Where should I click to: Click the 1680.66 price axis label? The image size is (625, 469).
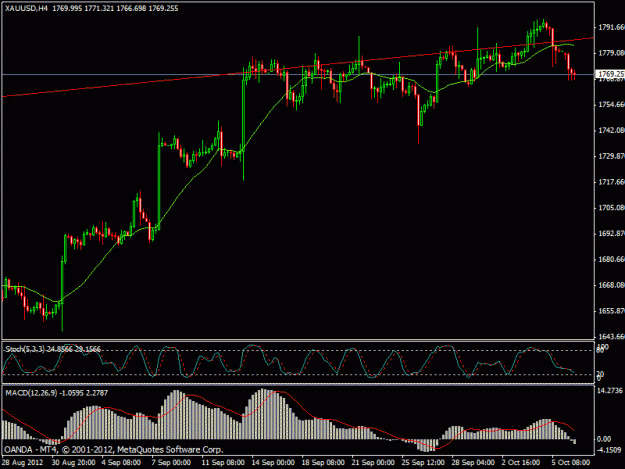coord(611,259)
